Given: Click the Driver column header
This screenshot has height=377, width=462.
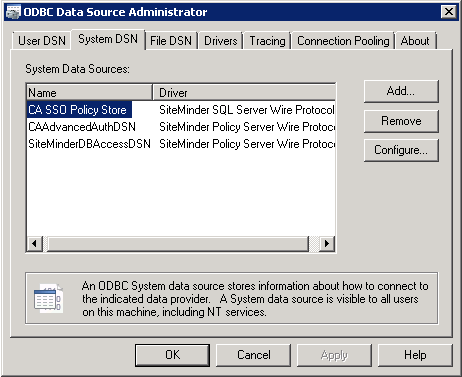Looking at the screenshot, I should (244, 92).
